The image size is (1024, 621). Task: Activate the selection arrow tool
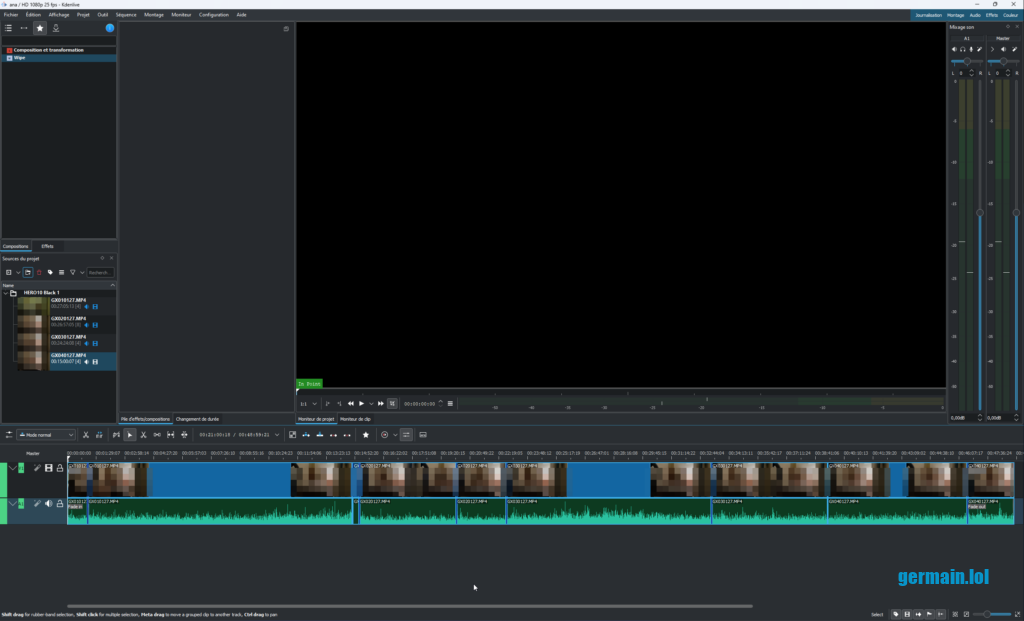[x=129, y=435]
